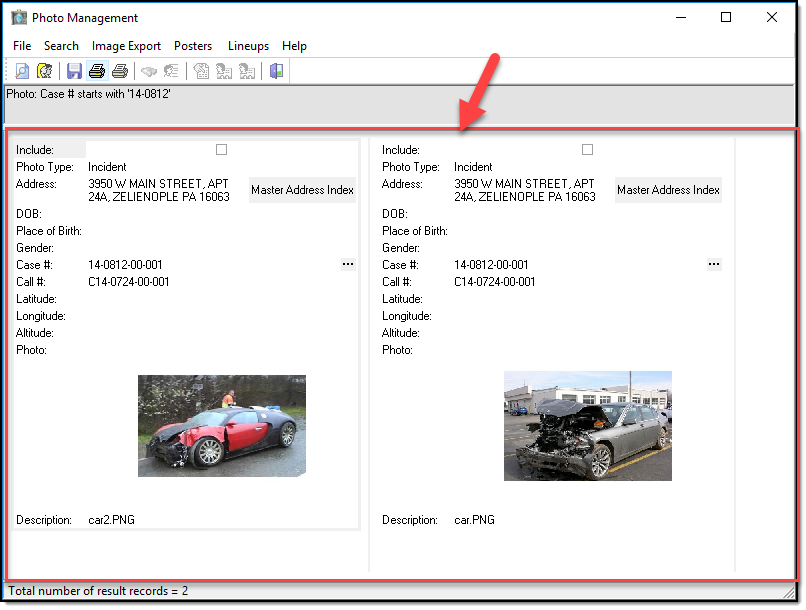806x610 pixels.
Task: Click the magnifier search document toolbar icon
Action: pos(22,71)
